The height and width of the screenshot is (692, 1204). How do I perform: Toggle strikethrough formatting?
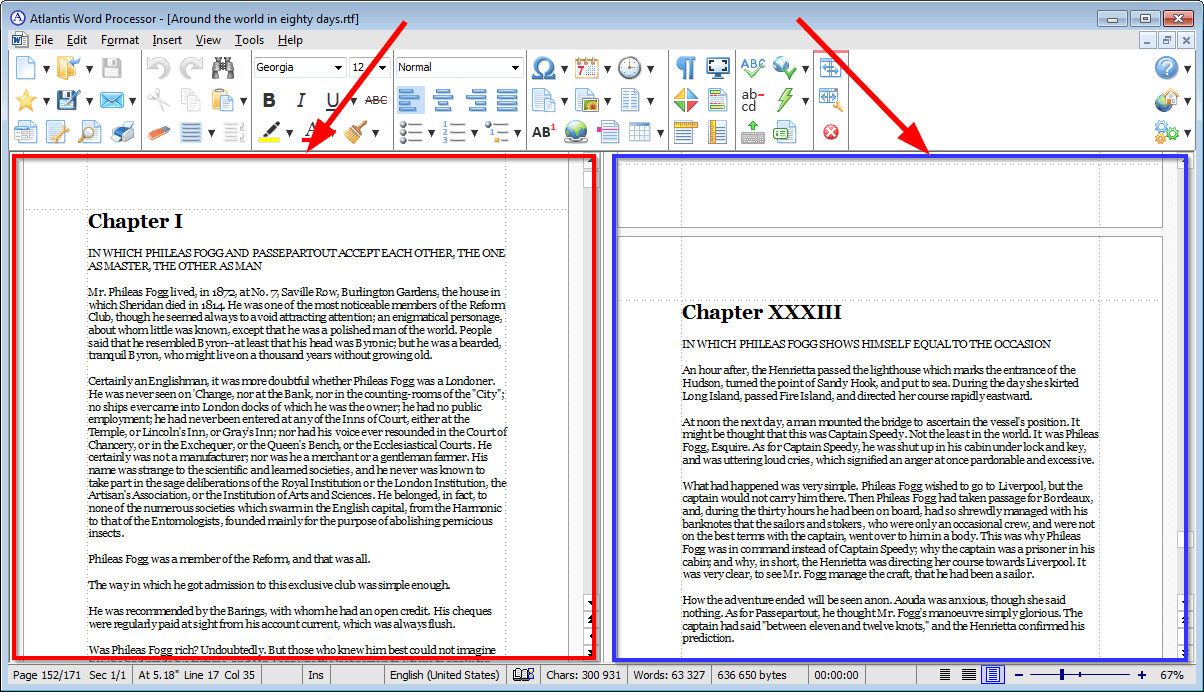377,99
